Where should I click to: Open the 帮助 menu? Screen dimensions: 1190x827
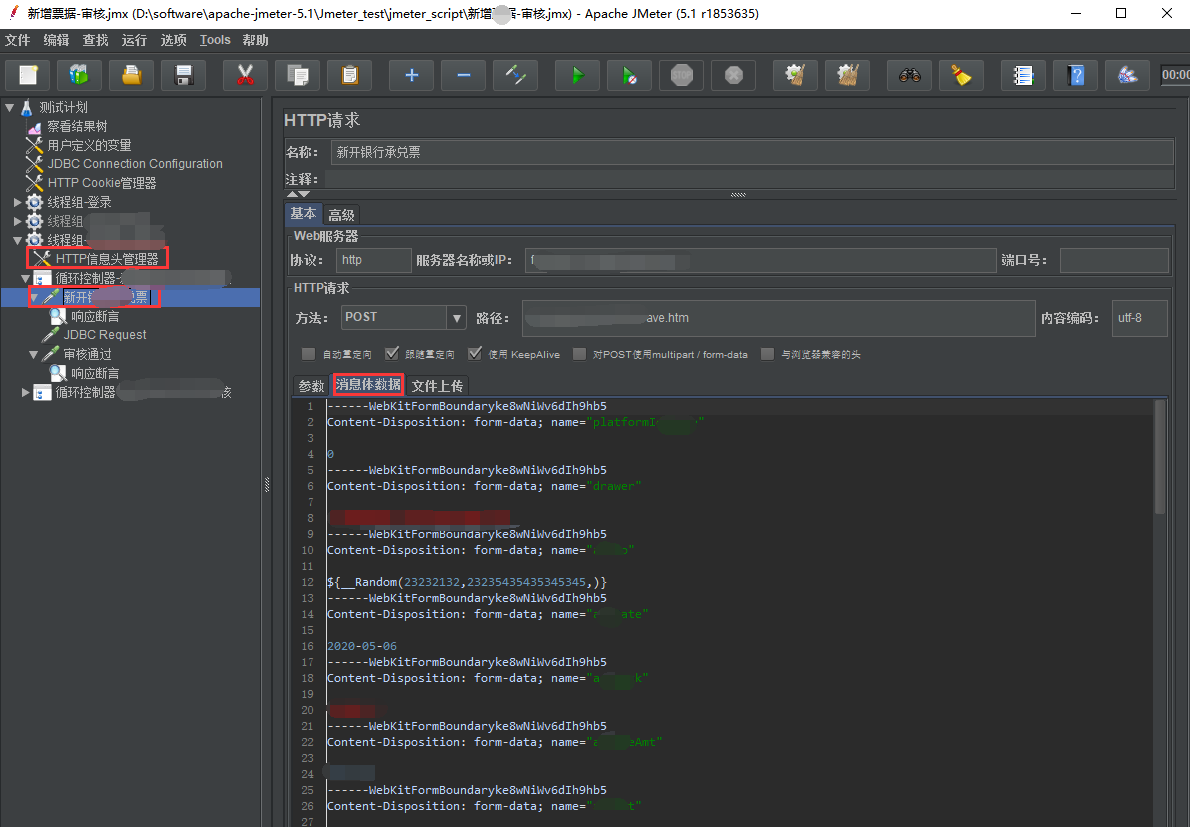click(256, 40)
